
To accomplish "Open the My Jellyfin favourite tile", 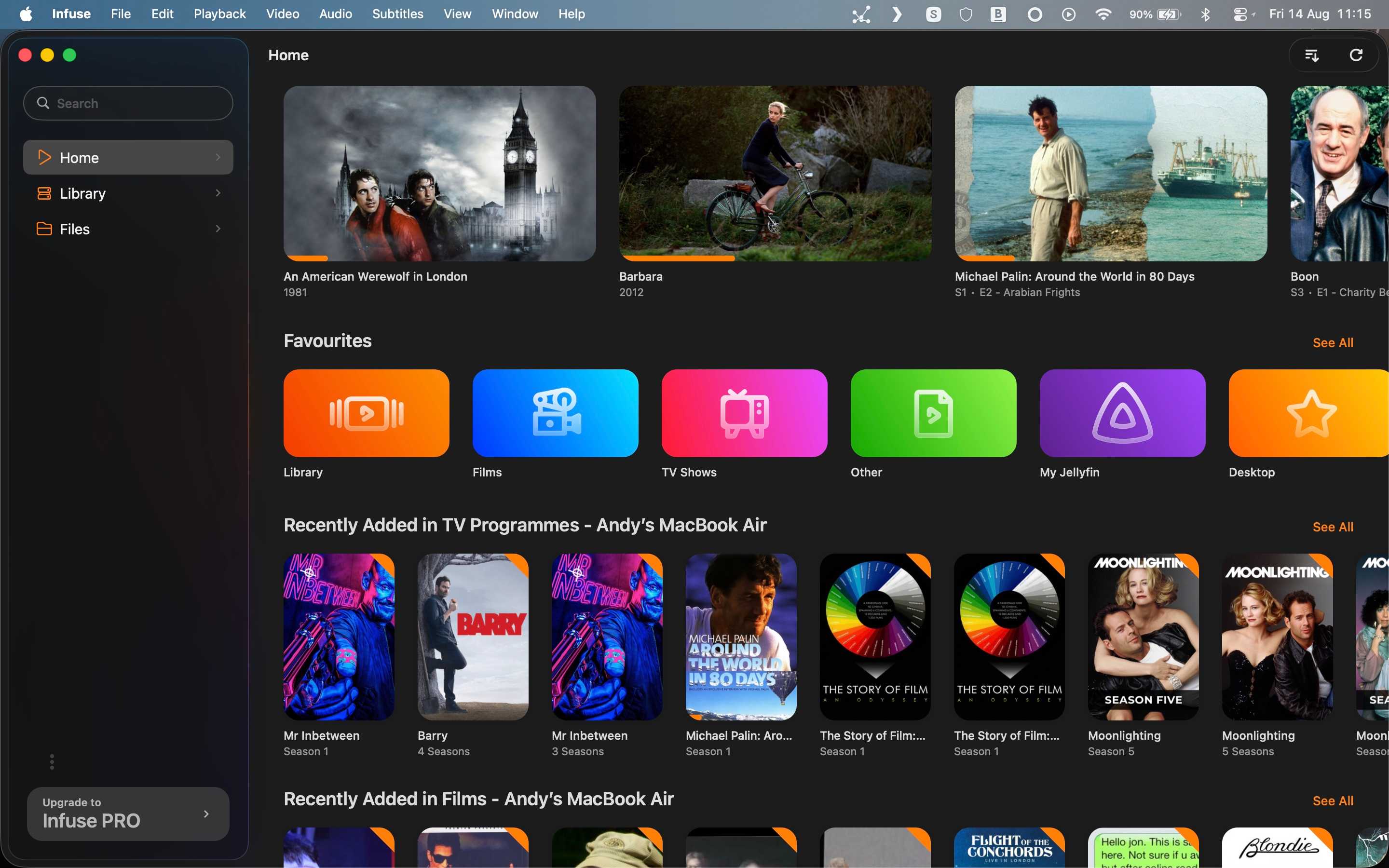I will 1123,413.
